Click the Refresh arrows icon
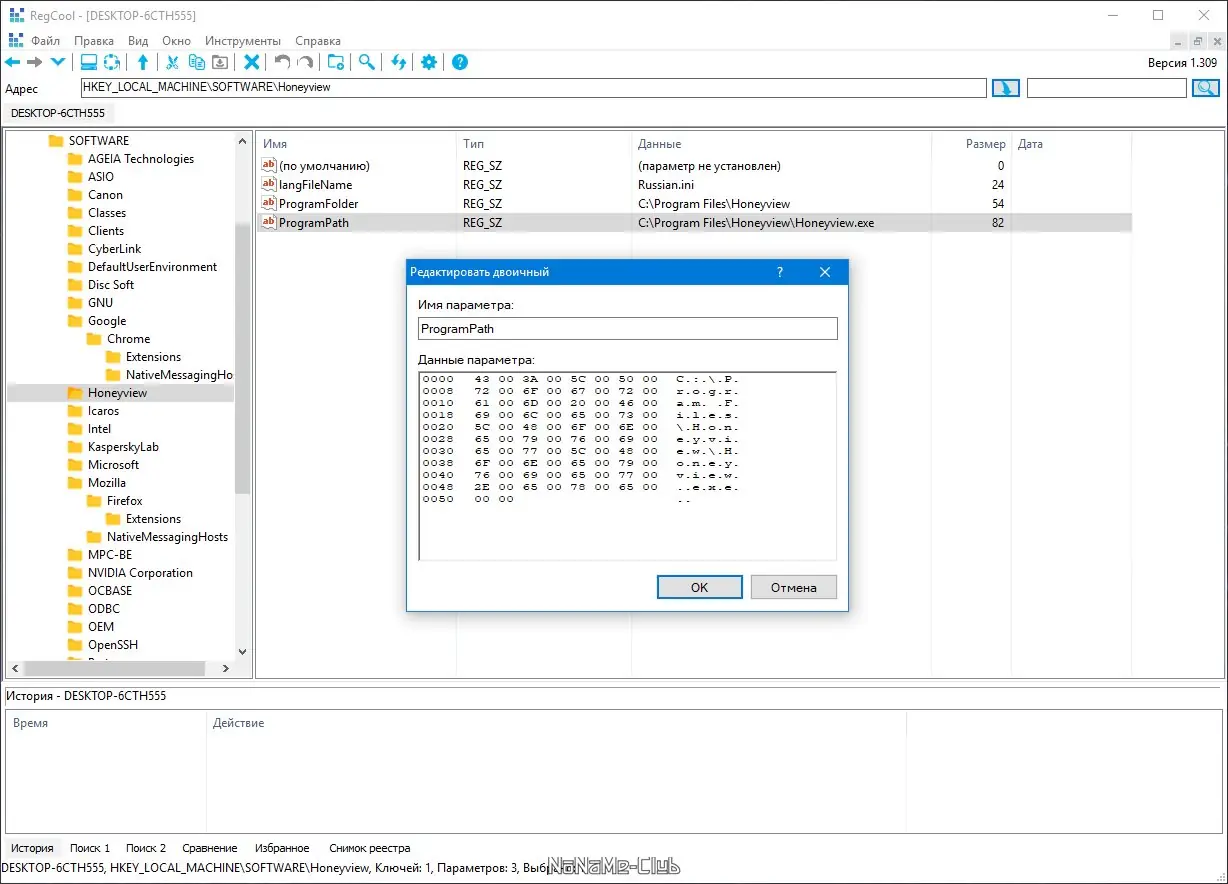This screenshot has width=1228, height=884. 399,62
